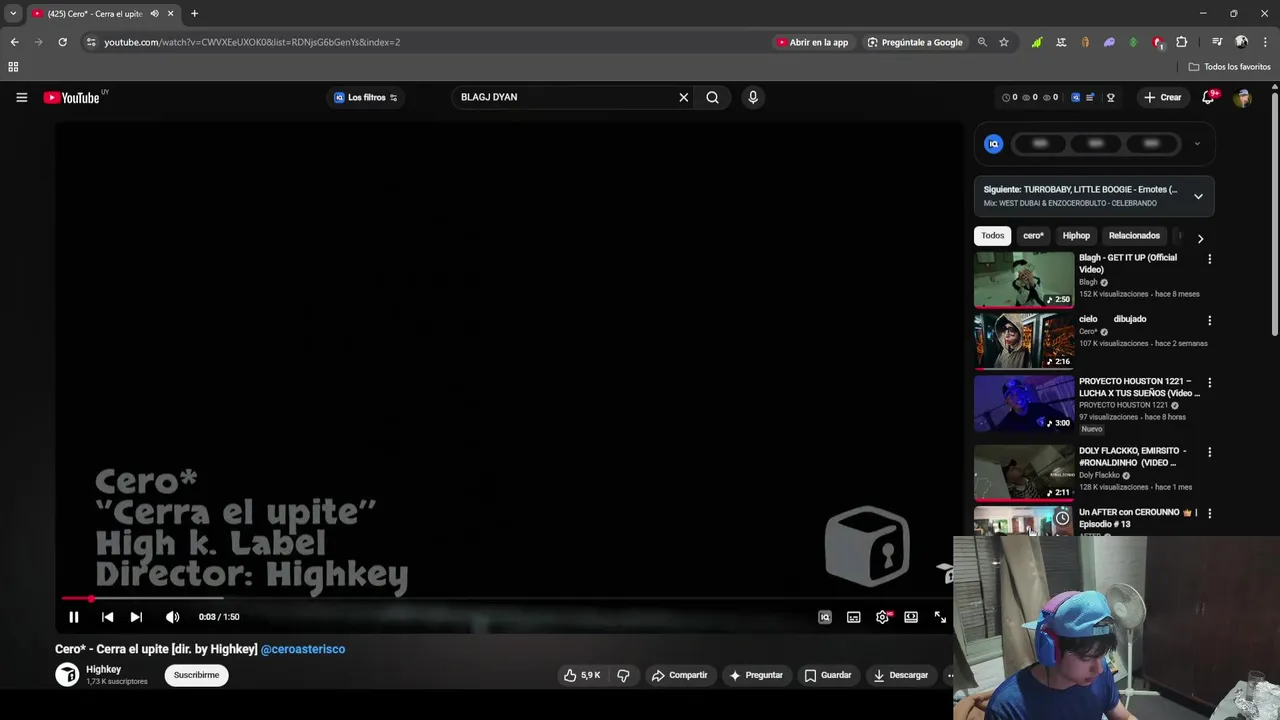This screenshot has height=720, width=1280.
Task: Toggle subtitles in the player
Action: pos(853,617)
